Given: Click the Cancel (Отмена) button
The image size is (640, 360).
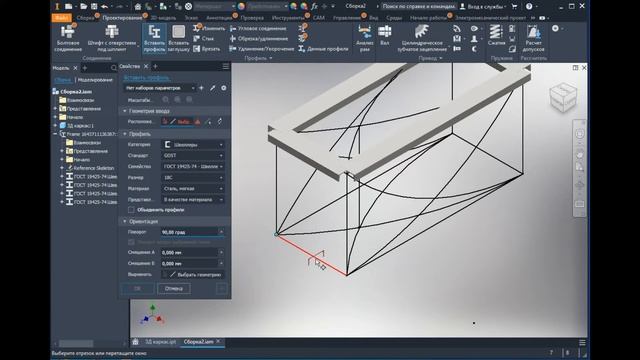Looking at the screenshot, I should point(173,289).
